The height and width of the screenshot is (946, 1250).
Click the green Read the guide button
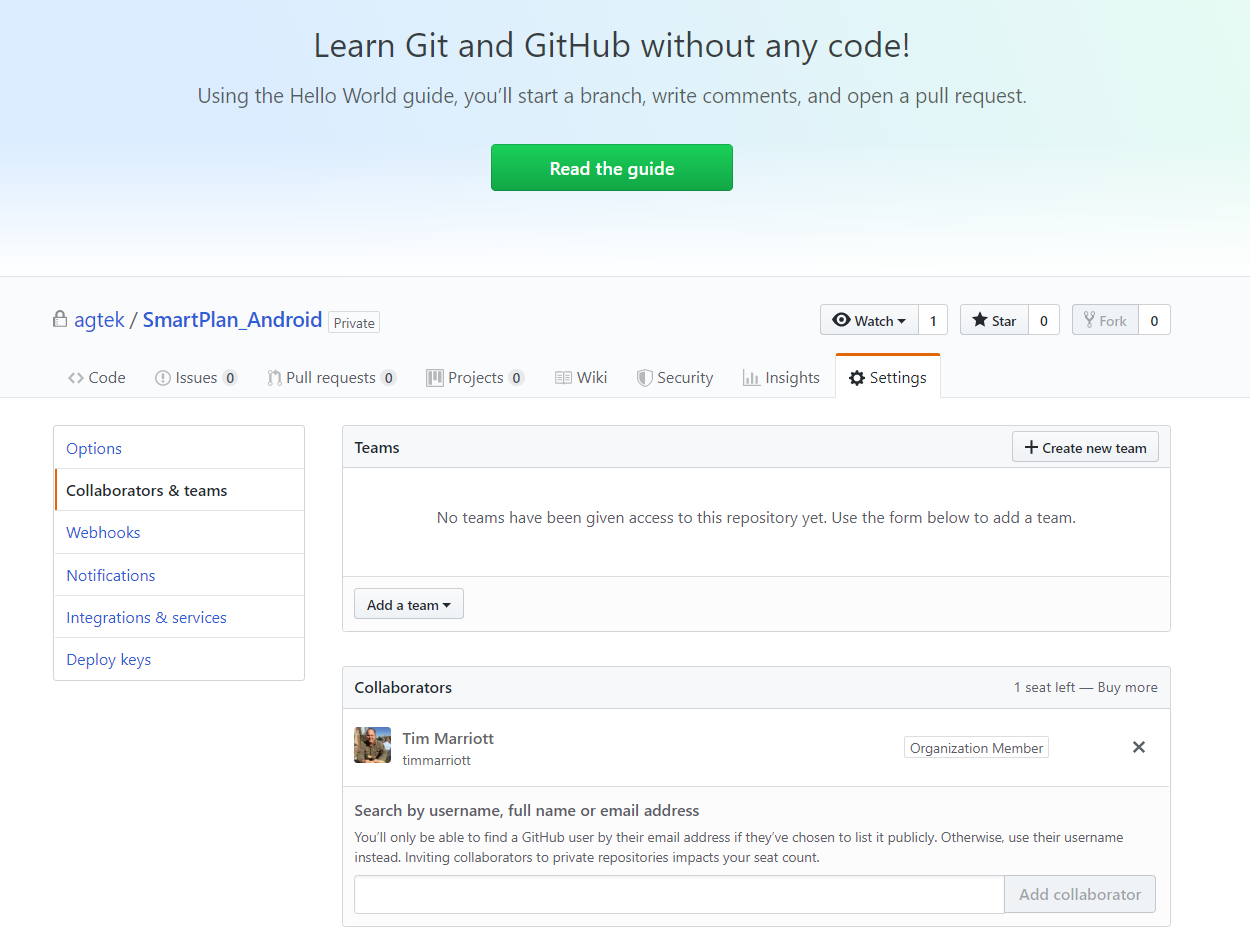click(x=611, y=168)
